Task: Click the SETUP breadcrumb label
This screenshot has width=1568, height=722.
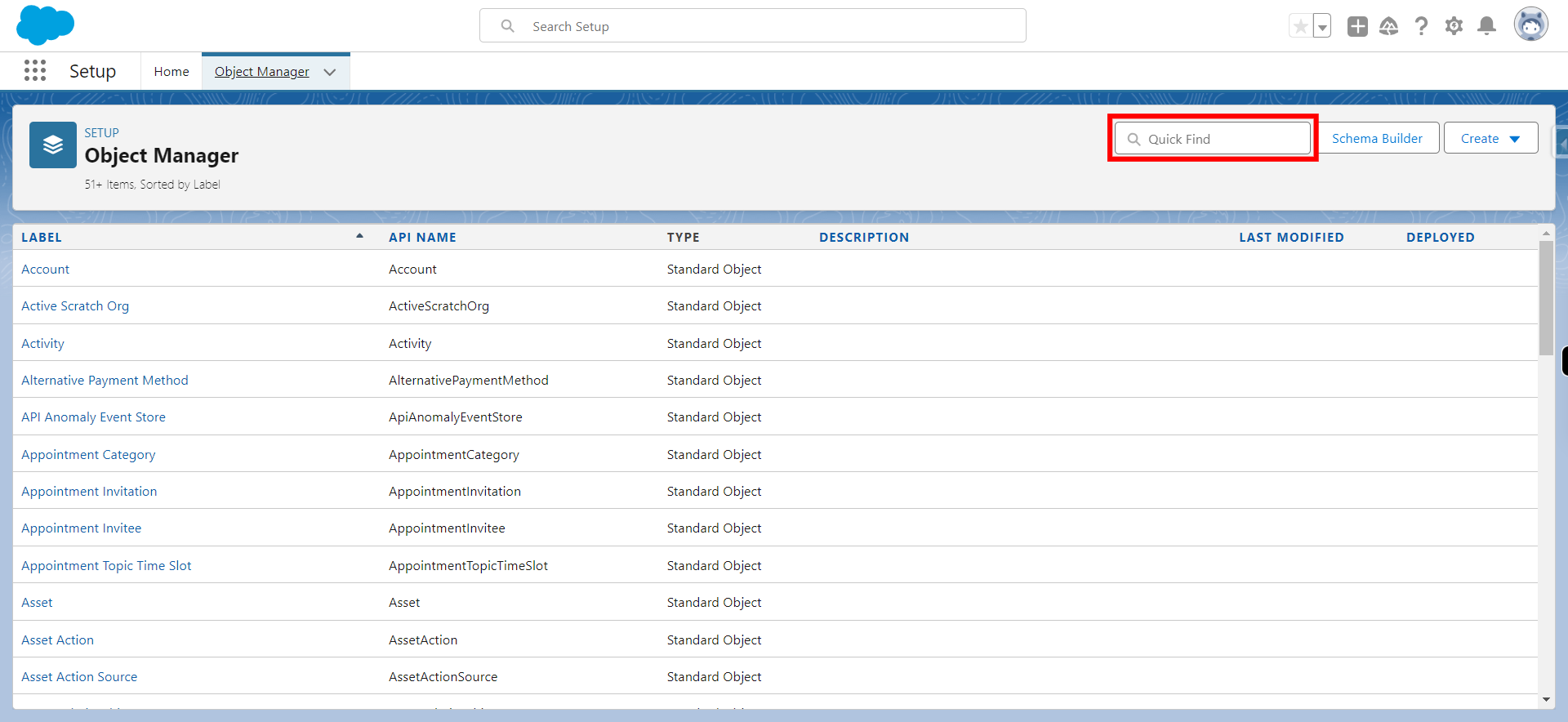Action: click(x=101, y=133)
